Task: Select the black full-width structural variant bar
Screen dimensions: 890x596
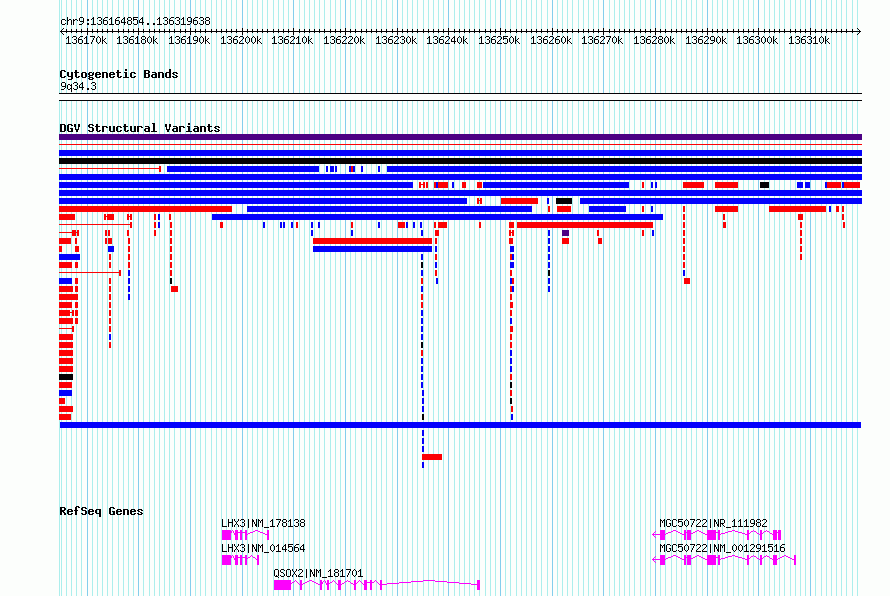Action: (460, 161)
